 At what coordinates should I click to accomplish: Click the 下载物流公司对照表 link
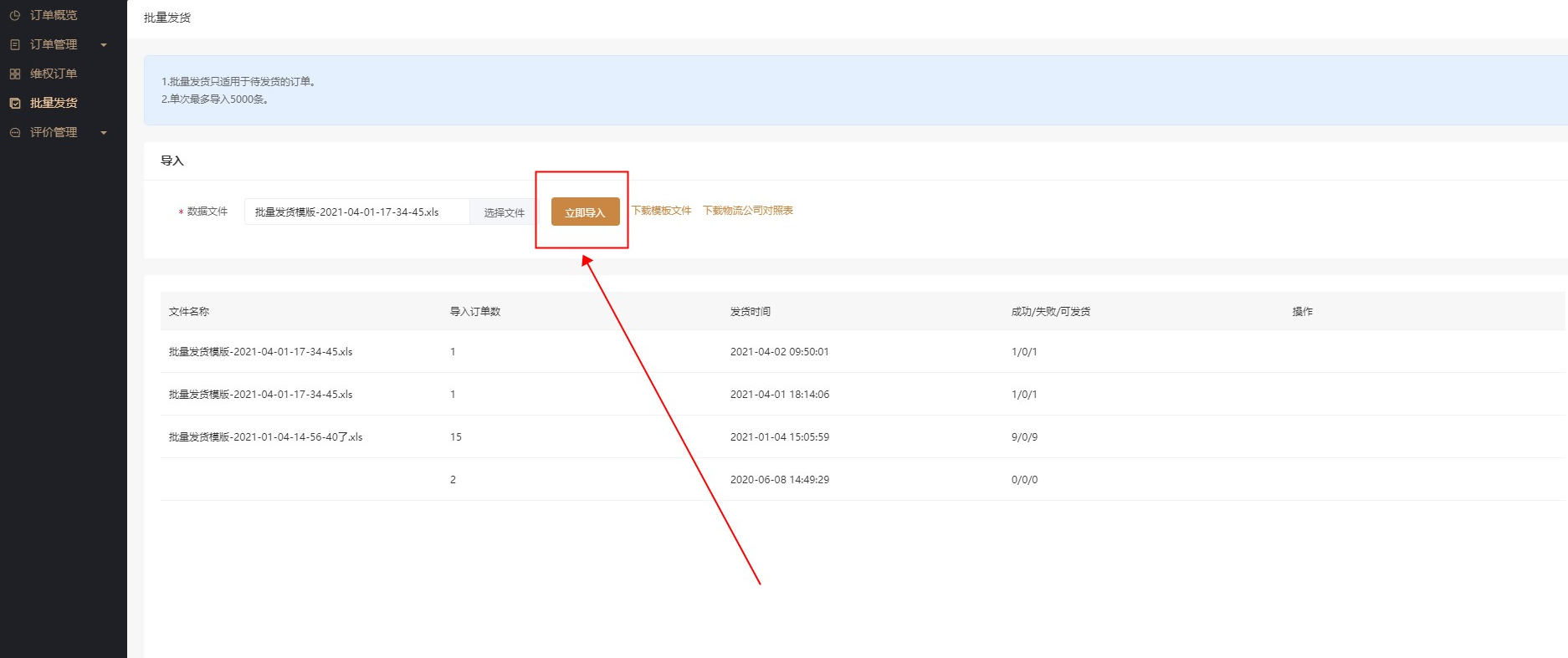tap(747, 211)
